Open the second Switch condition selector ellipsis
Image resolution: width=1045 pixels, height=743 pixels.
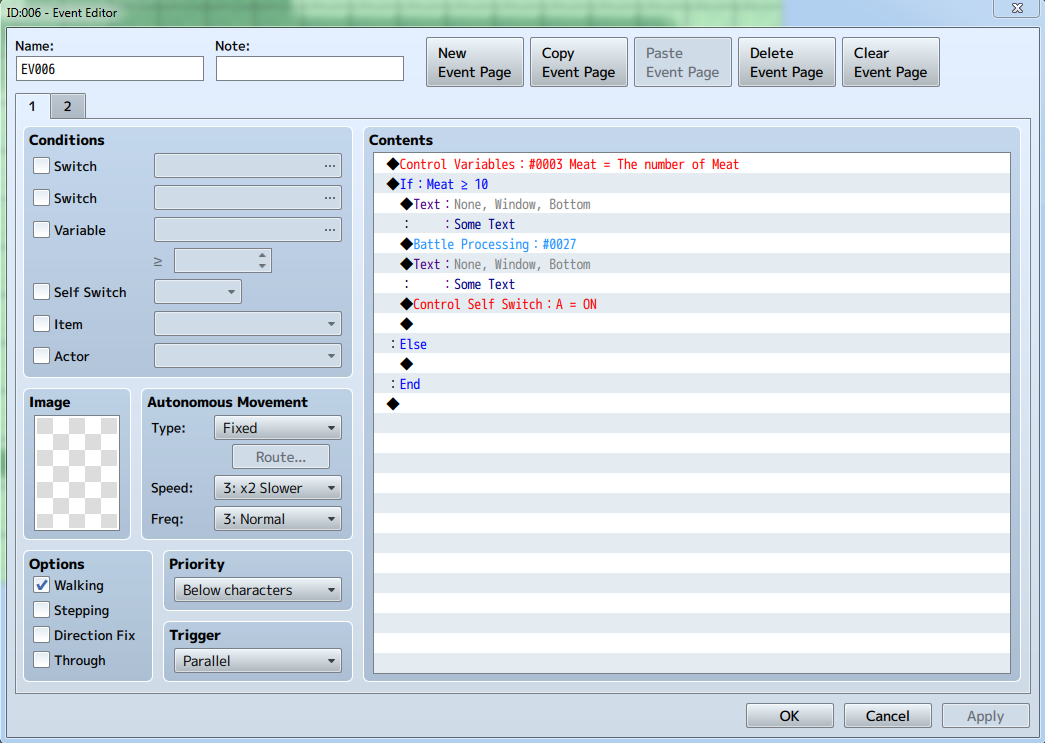point(330,198)
